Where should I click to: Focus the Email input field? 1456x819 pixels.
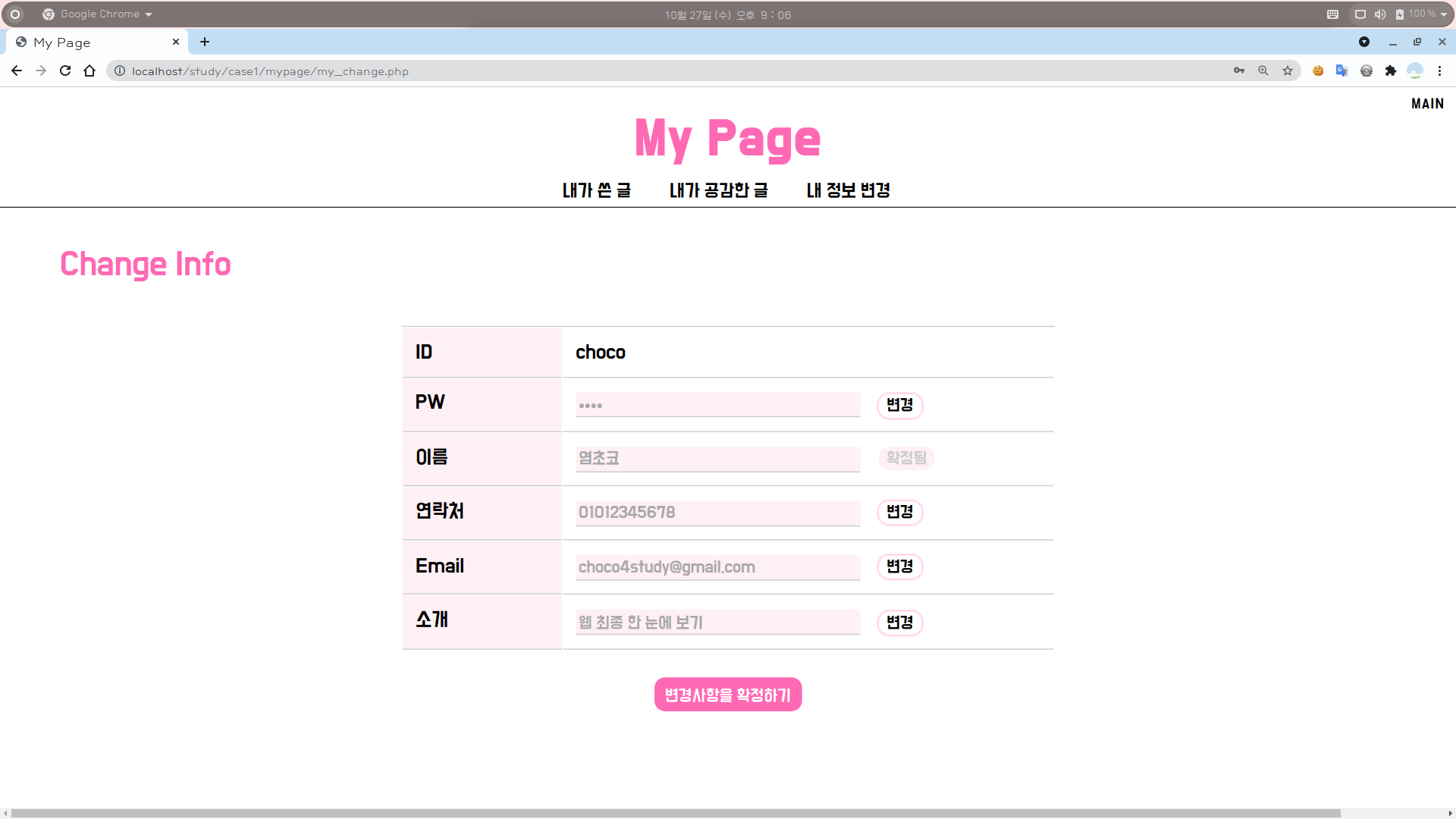click(x=717, y=567)
